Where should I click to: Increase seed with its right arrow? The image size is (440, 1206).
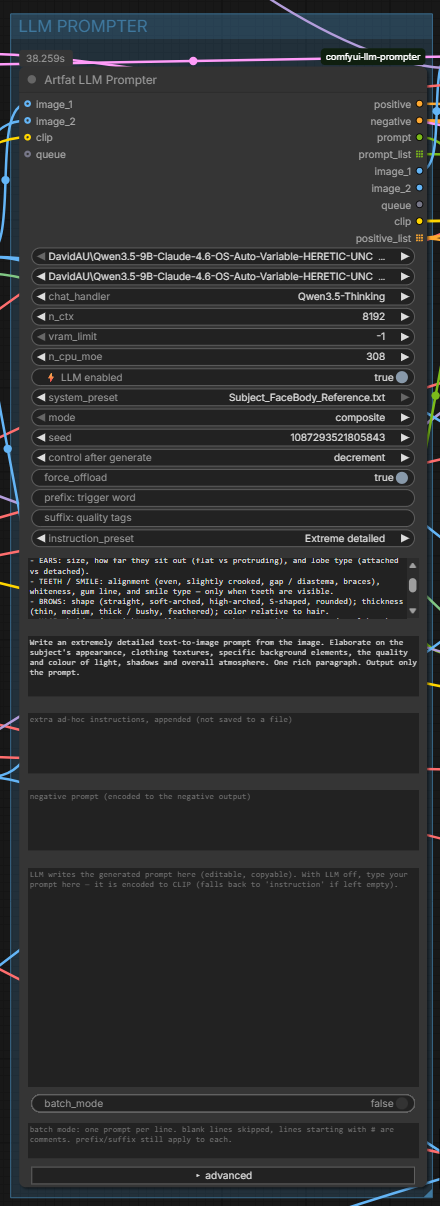pos(405,437)
